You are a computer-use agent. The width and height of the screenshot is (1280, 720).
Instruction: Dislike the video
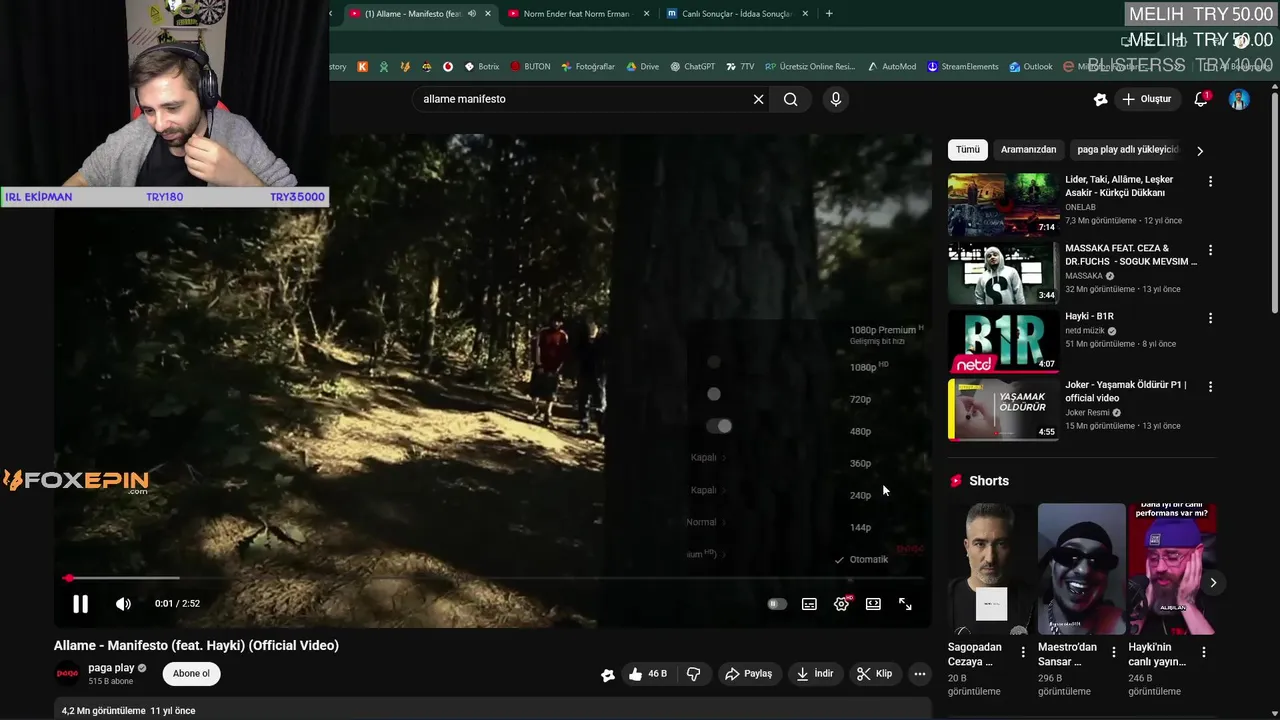[693, 674]
